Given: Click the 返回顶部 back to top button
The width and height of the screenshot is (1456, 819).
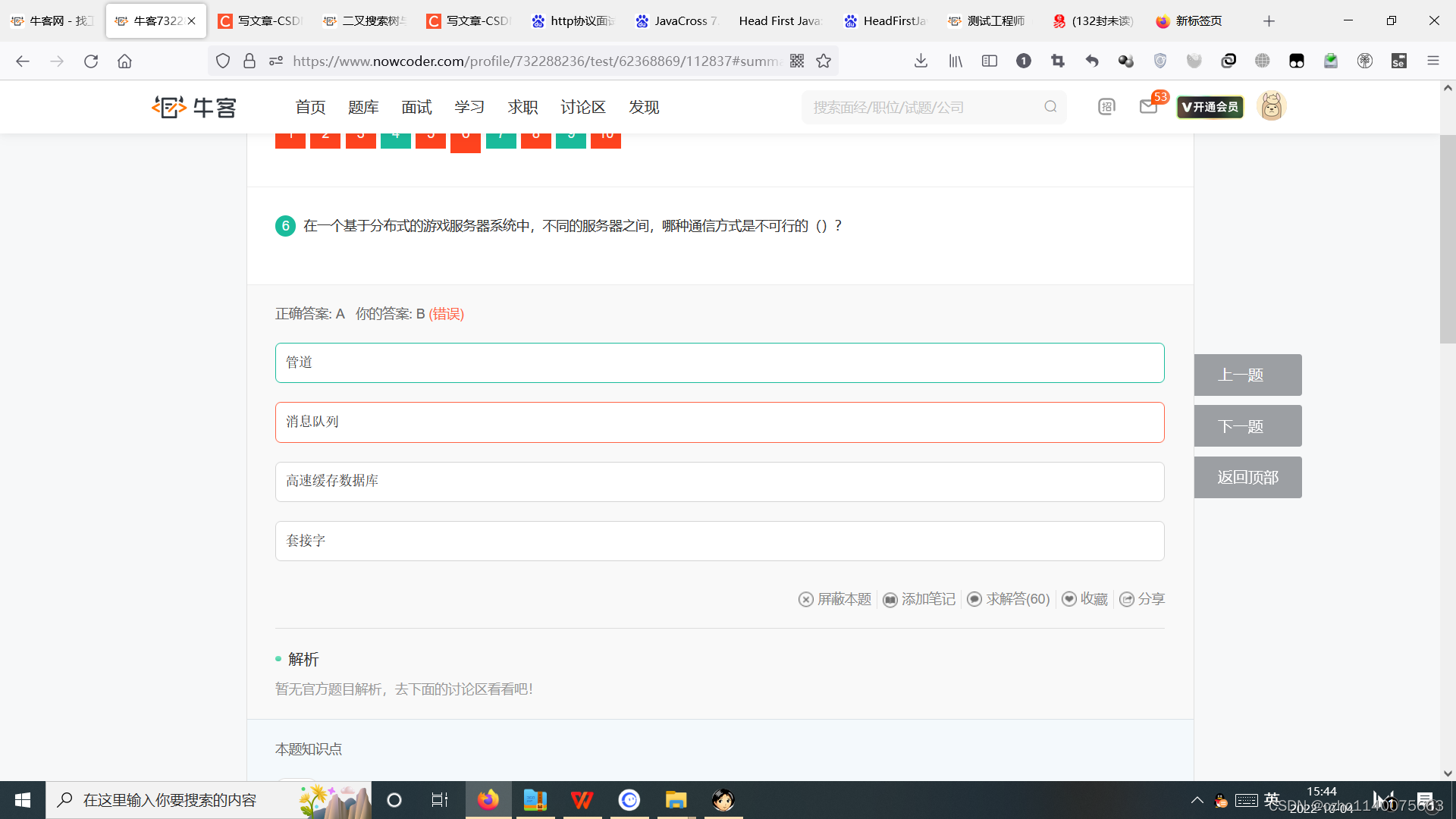Looking at the screenshot, I should (x=1247, y=477).
